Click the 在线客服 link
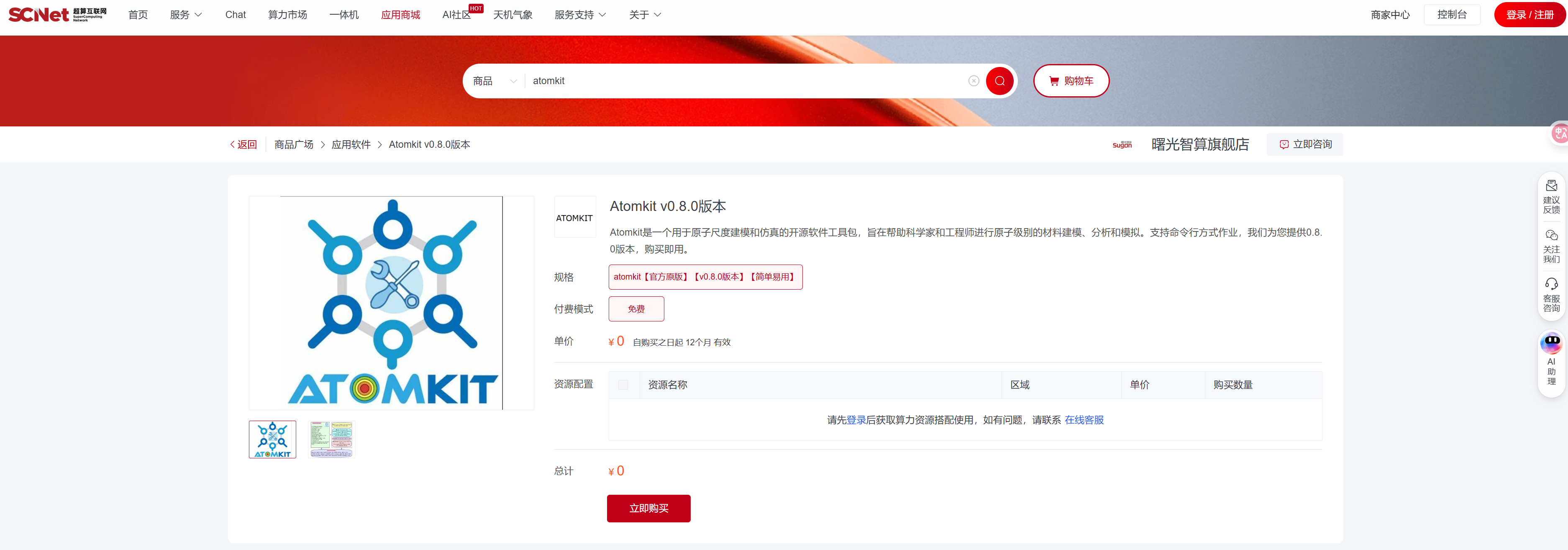Screen dimensions: 1568x550 coord(1084,420)
